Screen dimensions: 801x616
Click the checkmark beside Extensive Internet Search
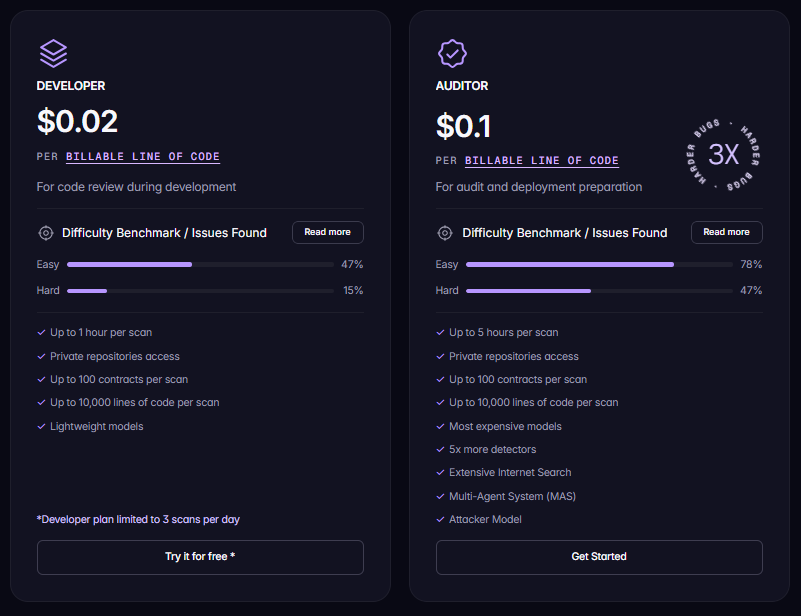[438, 472]
